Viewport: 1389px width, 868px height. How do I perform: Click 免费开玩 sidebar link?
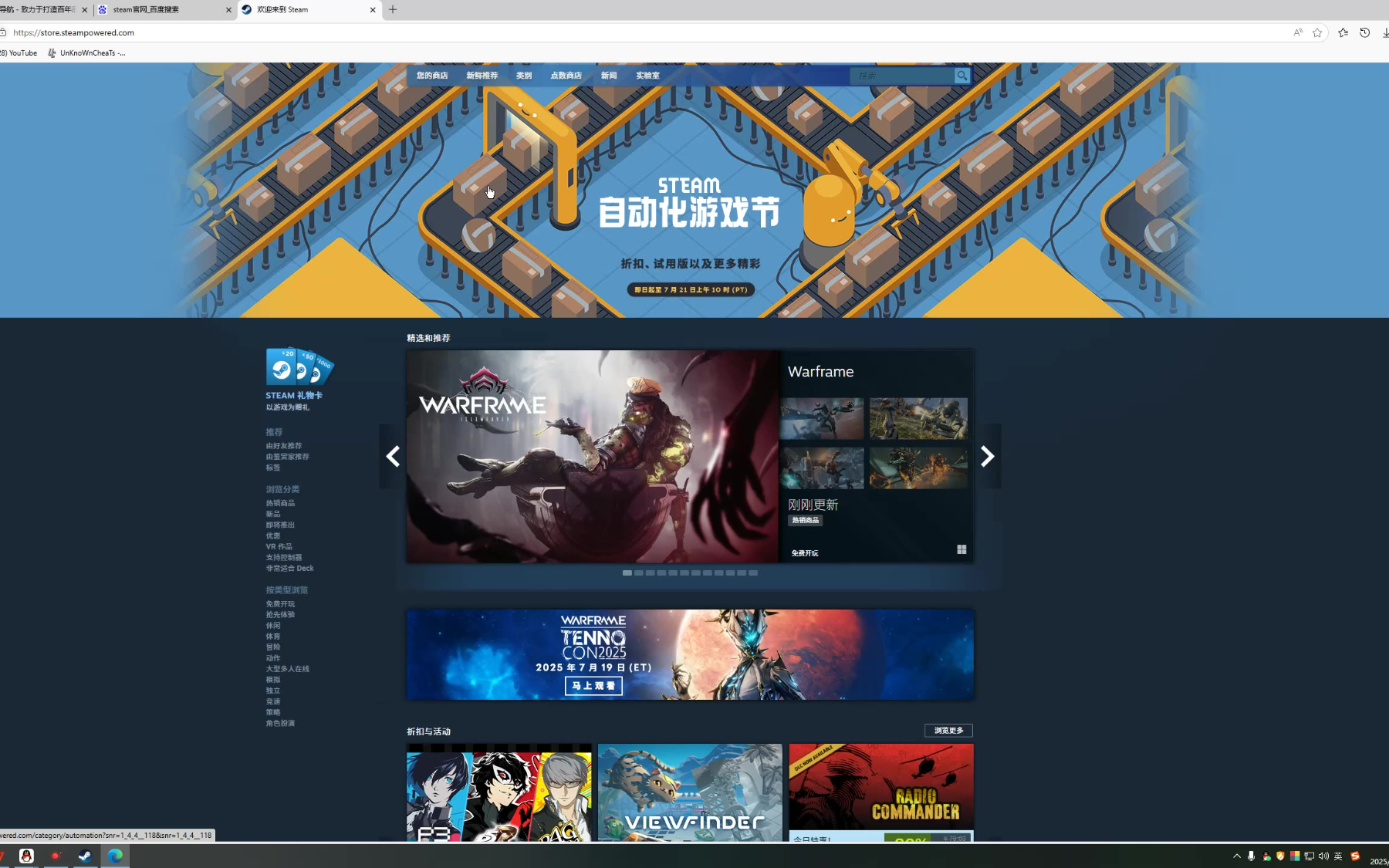280,604
